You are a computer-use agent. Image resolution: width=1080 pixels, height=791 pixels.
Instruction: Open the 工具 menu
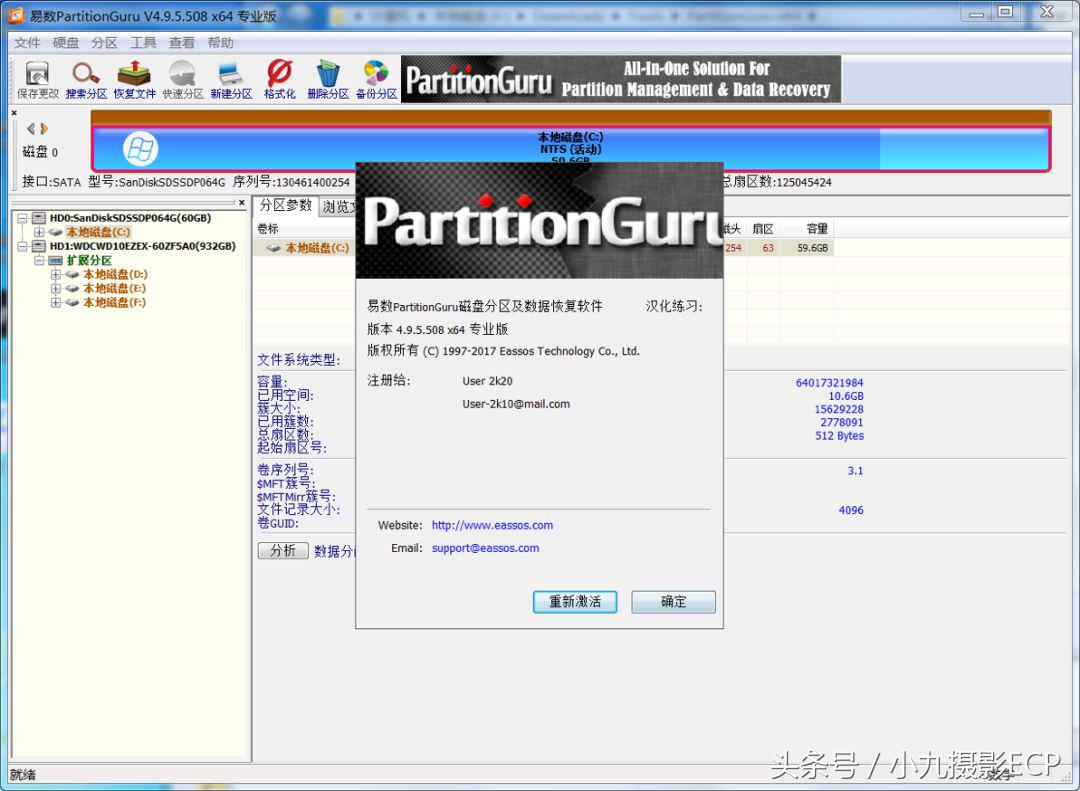click(x=143, y=43)
